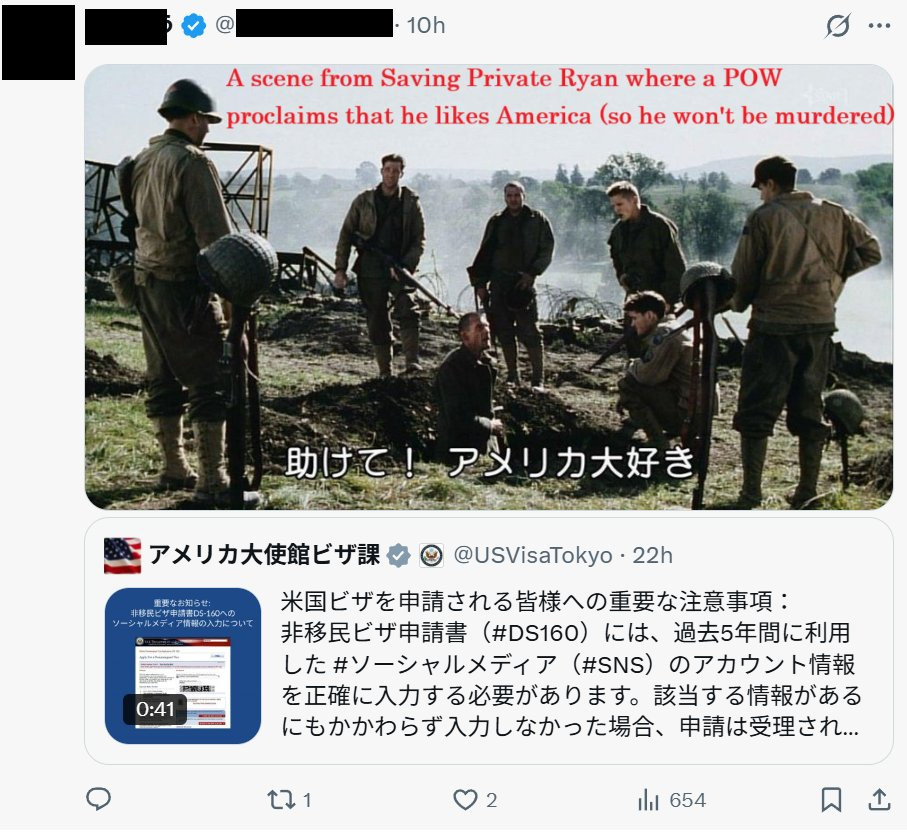Click the 22h quoted post timestamp
This screenshot has height=840, width=907.
(652, 555)
